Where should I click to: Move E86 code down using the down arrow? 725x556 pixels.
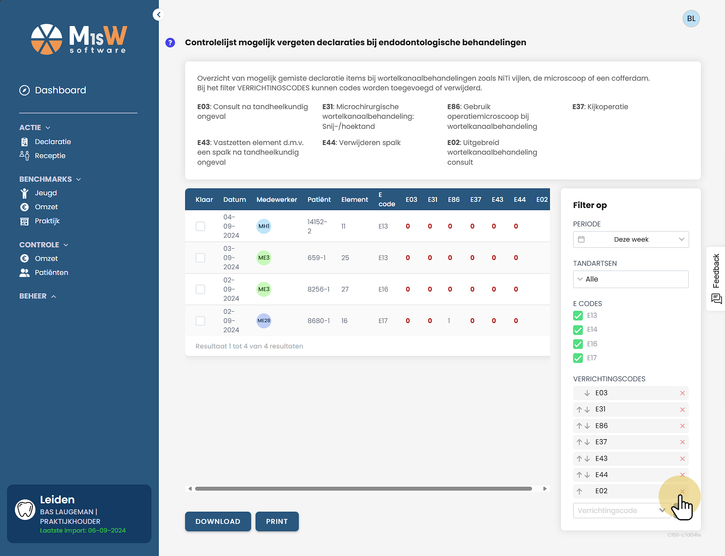(587, 426)
